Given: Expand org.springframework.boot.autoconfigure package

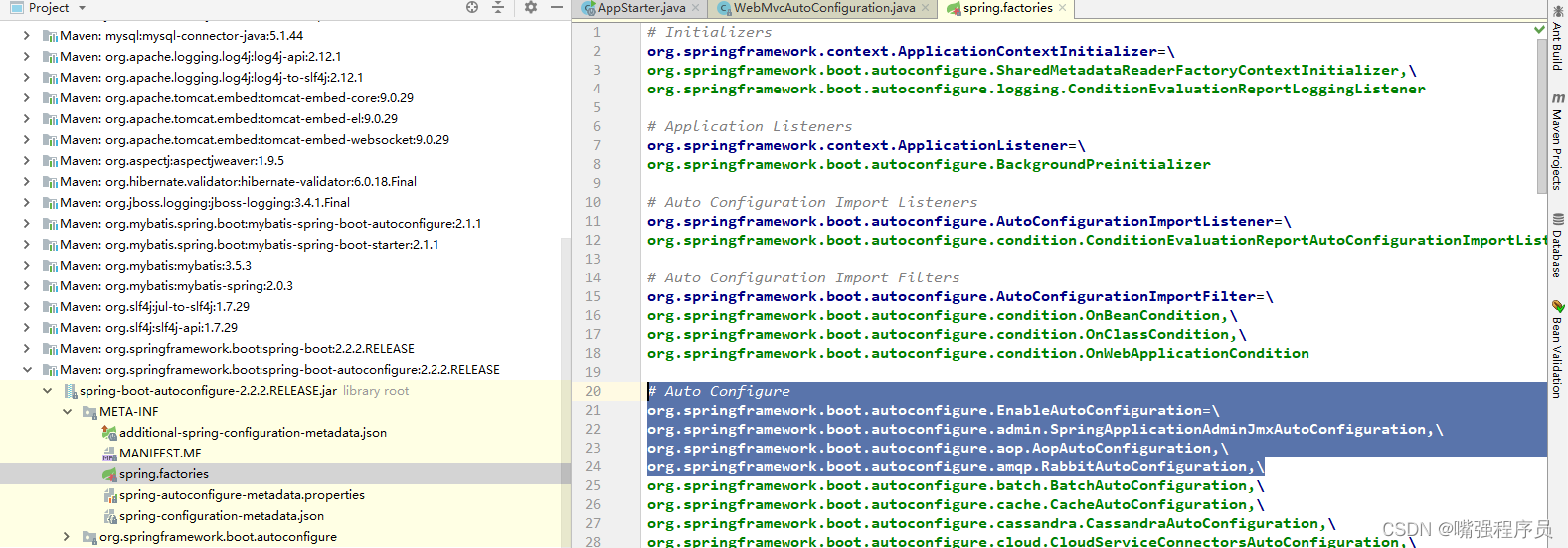Looking at the screenshot, I should (67, 536).
